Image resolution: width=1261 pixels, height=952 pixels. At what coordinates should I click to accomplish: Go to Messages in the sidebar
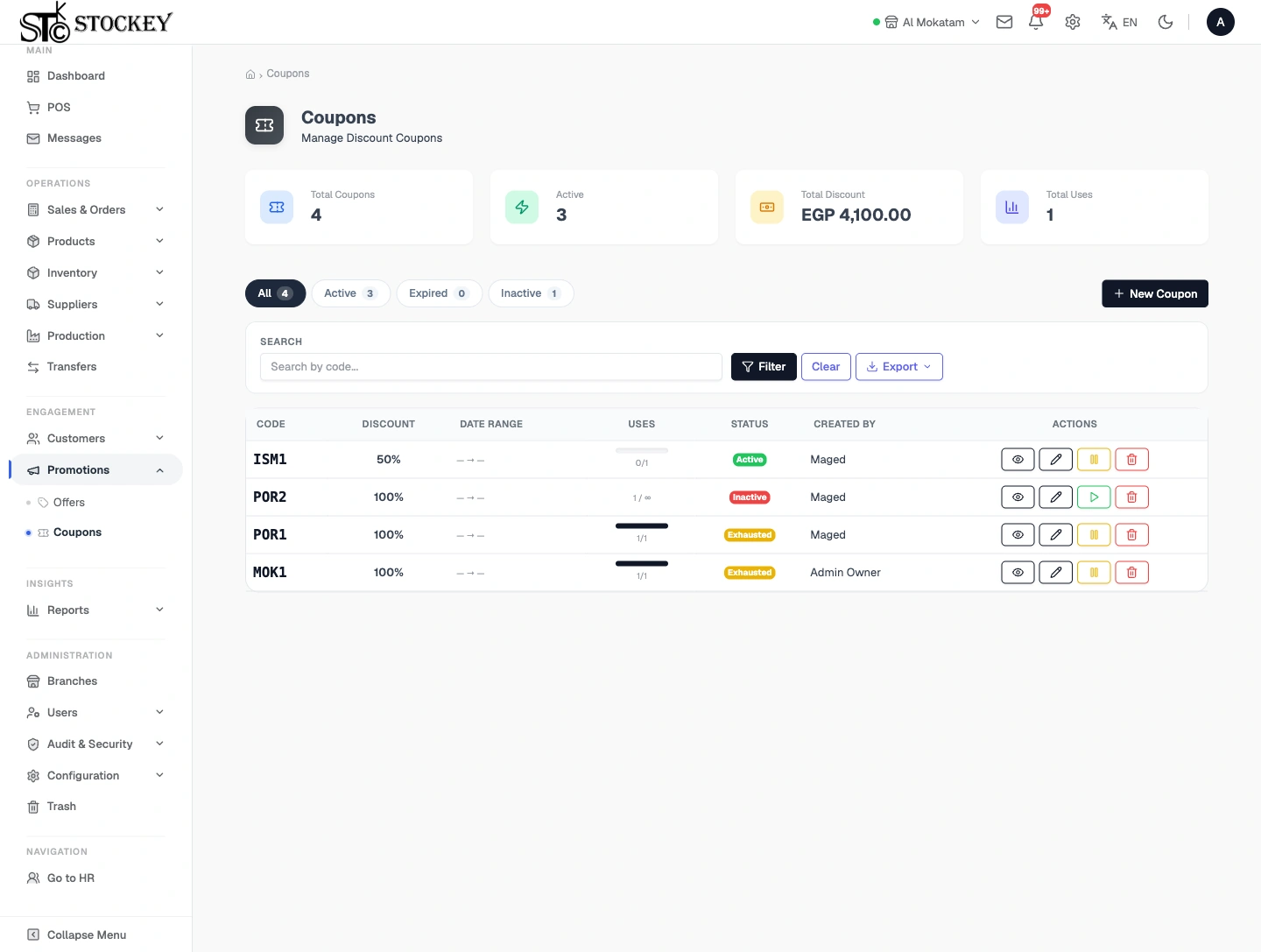tap(95, 138)
